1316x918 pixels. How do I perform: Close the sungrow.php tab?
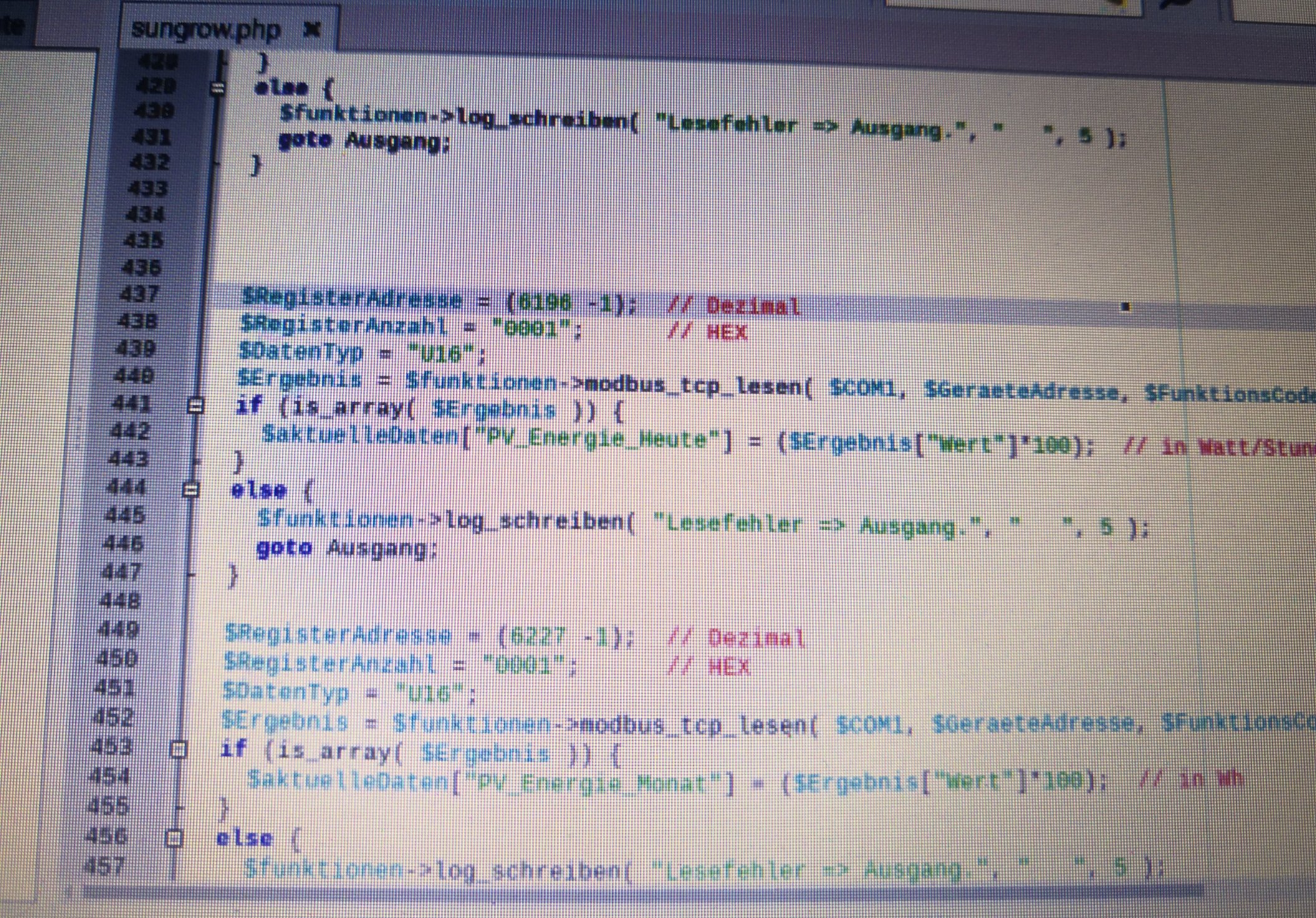tap(312, 29)
